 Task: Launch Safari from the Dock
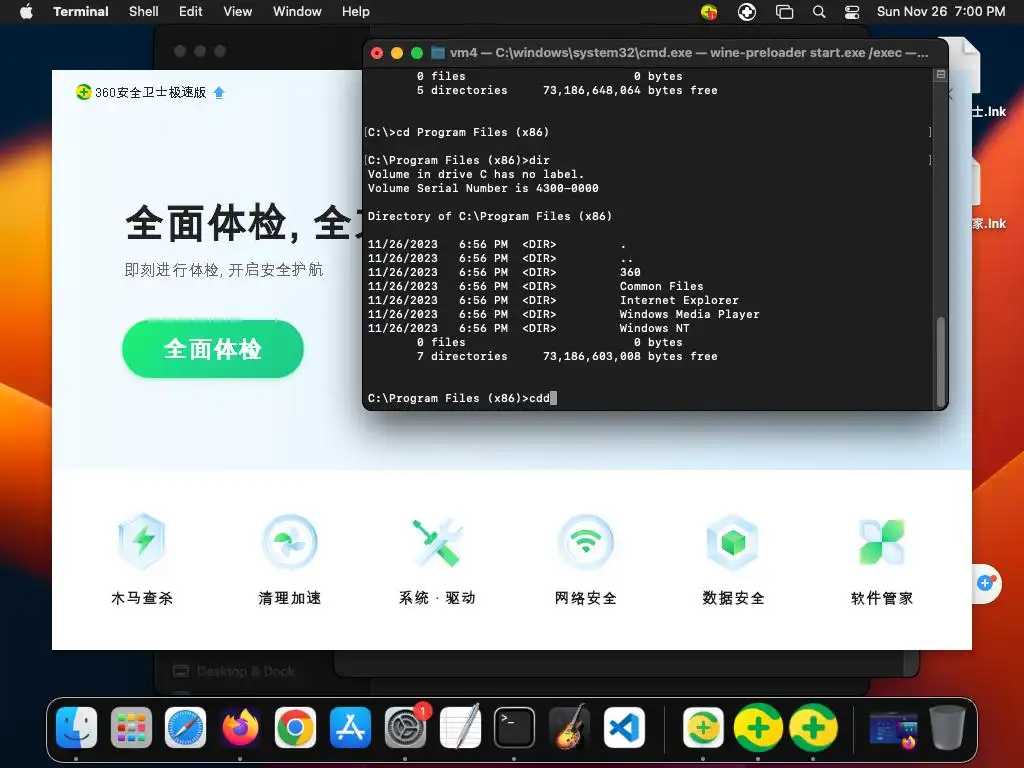pyautogui.click(x=185, y=728)
